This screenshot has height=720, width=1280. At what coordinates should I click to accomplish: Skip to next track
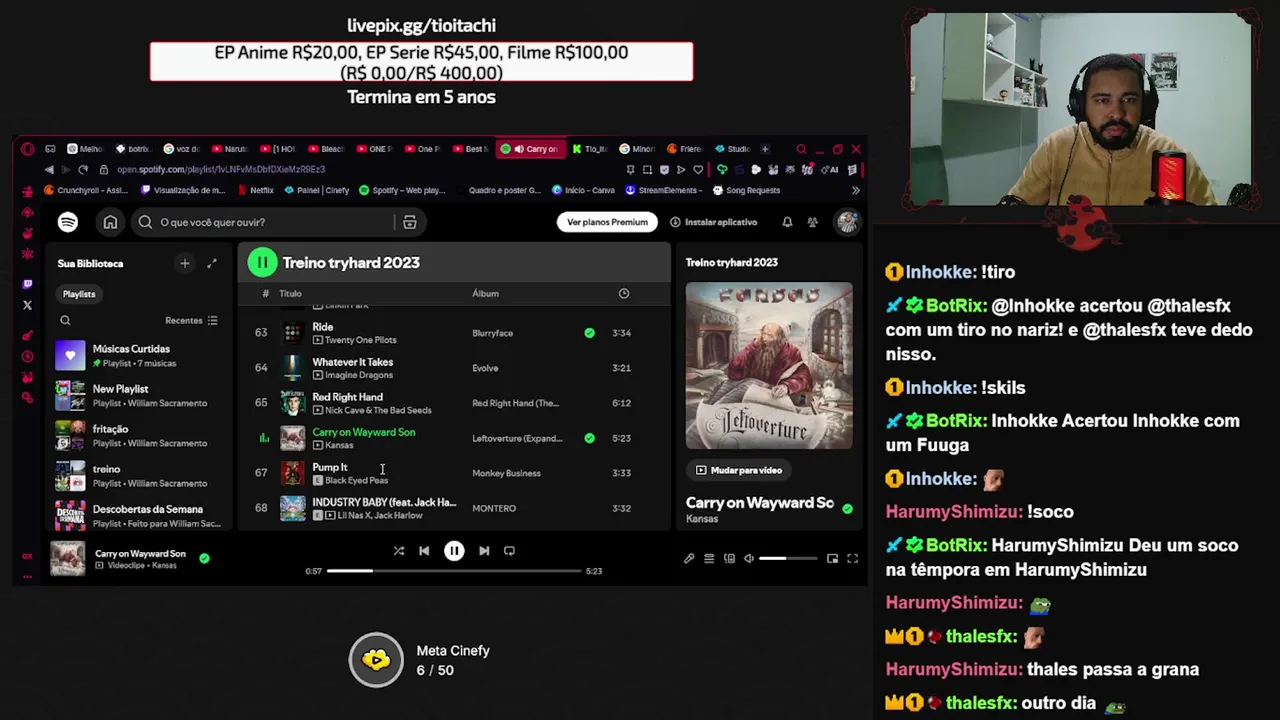[484, 551]
